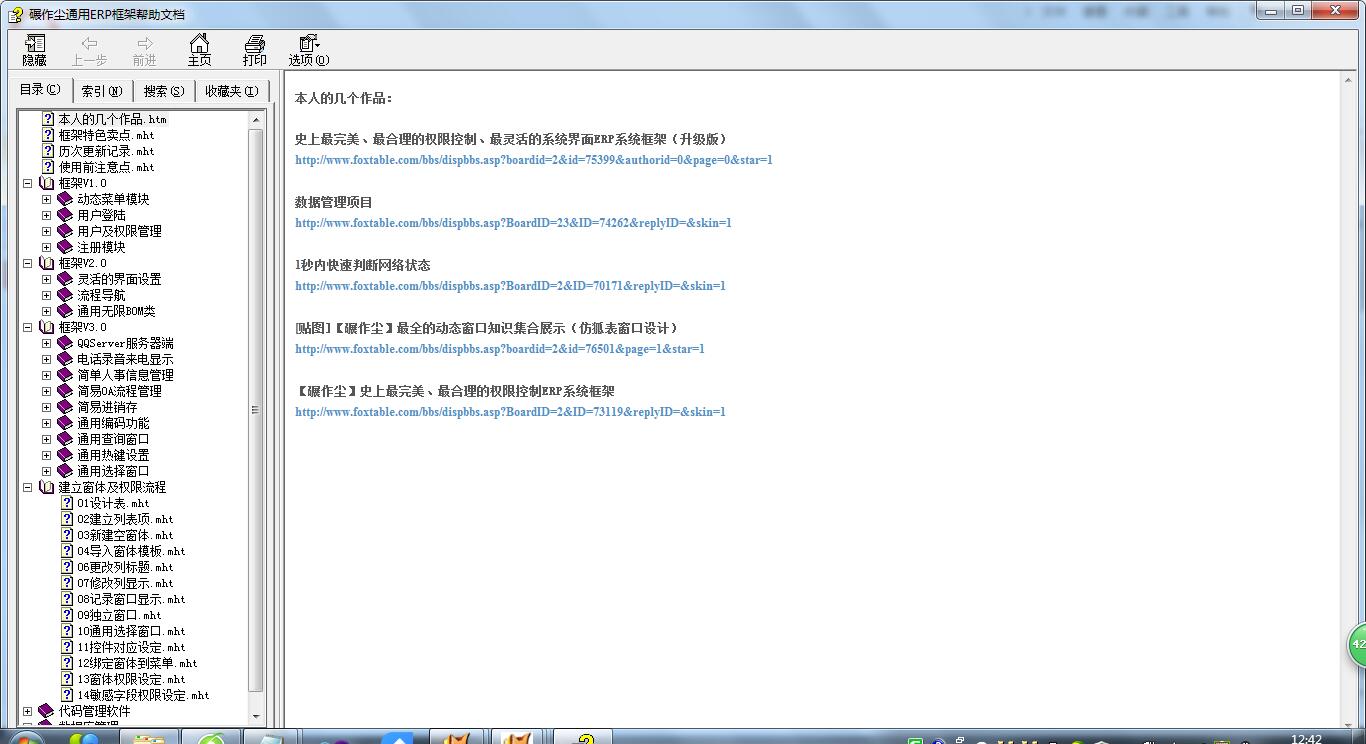Collapse the 框架V2.0 tree node

[28, 263]
